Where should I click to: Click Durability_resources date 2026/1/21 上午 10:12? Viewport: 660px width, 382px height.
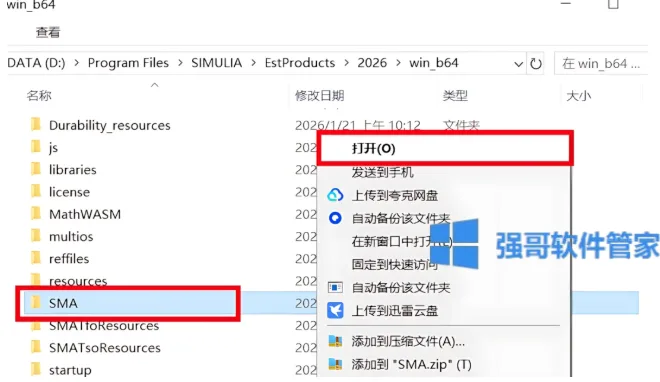358,125
